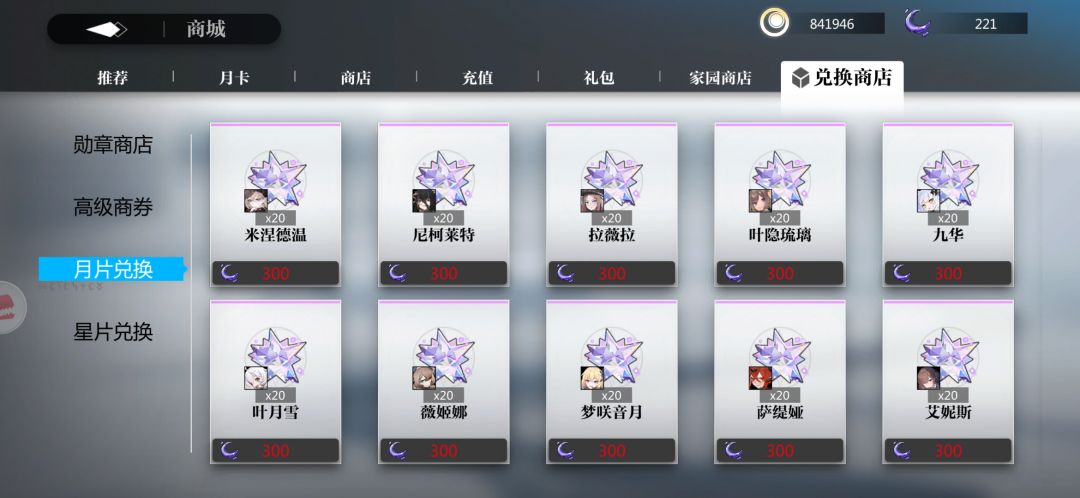The width and height of the screenshot is (1080, 498).
Task: Open the 薇姬娜 exchange card
Action: [444, 382]
